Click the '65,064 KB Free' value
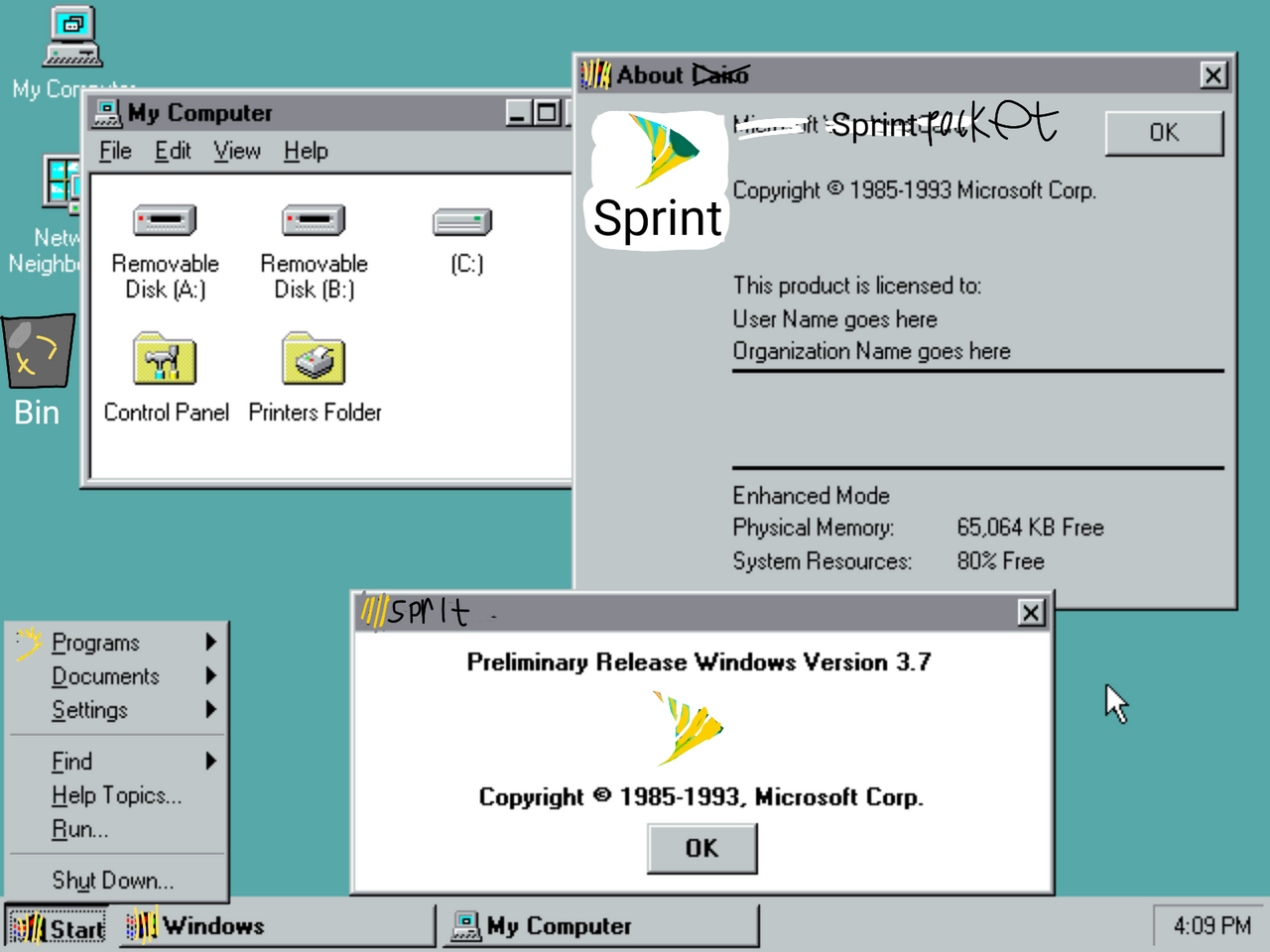1270x952 pixels. (1030, 528)
